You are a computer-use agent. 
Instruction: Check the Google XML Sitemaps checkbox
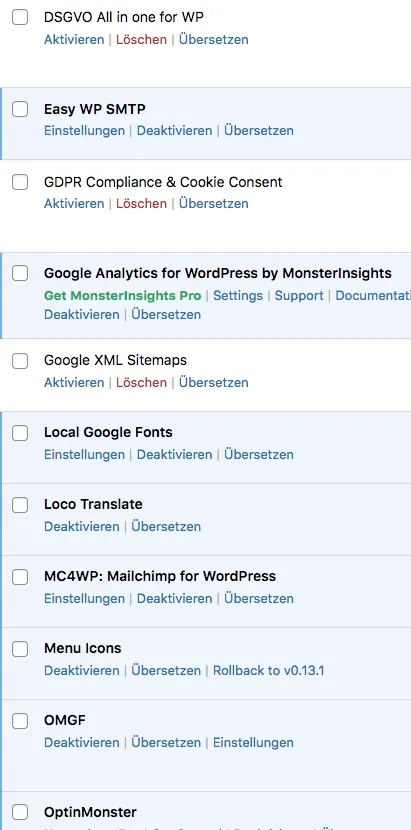click(x=20, y=361)
